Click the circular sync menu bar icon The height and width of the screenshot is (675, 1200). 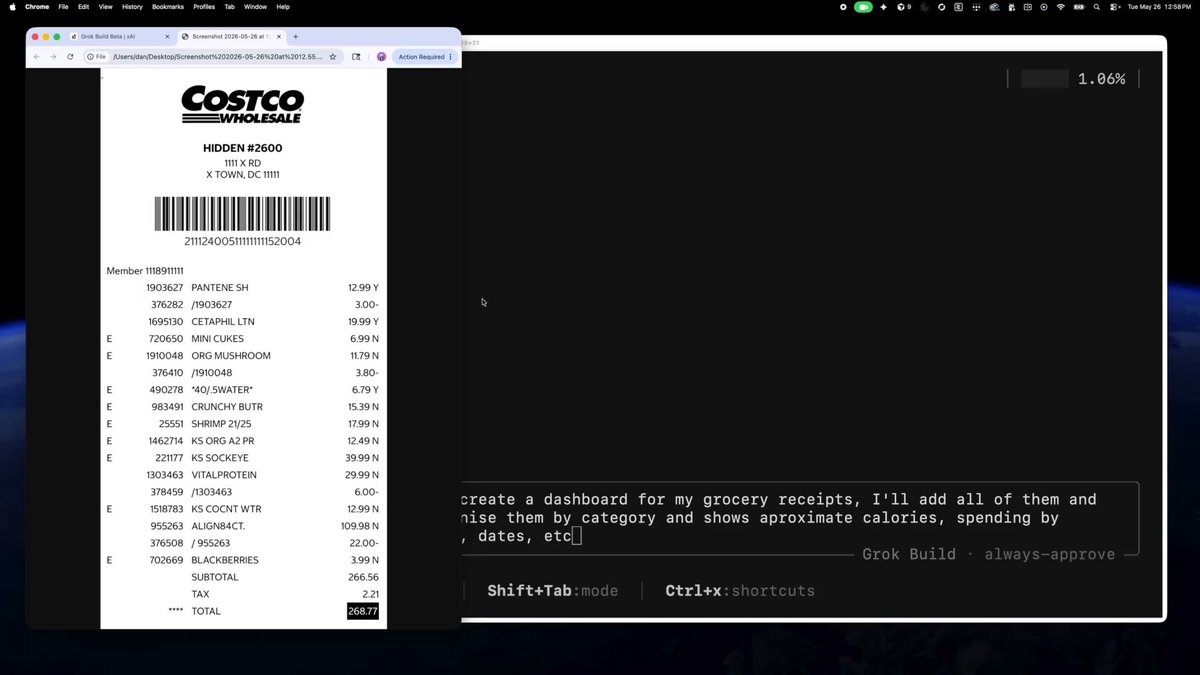(941, 6)
